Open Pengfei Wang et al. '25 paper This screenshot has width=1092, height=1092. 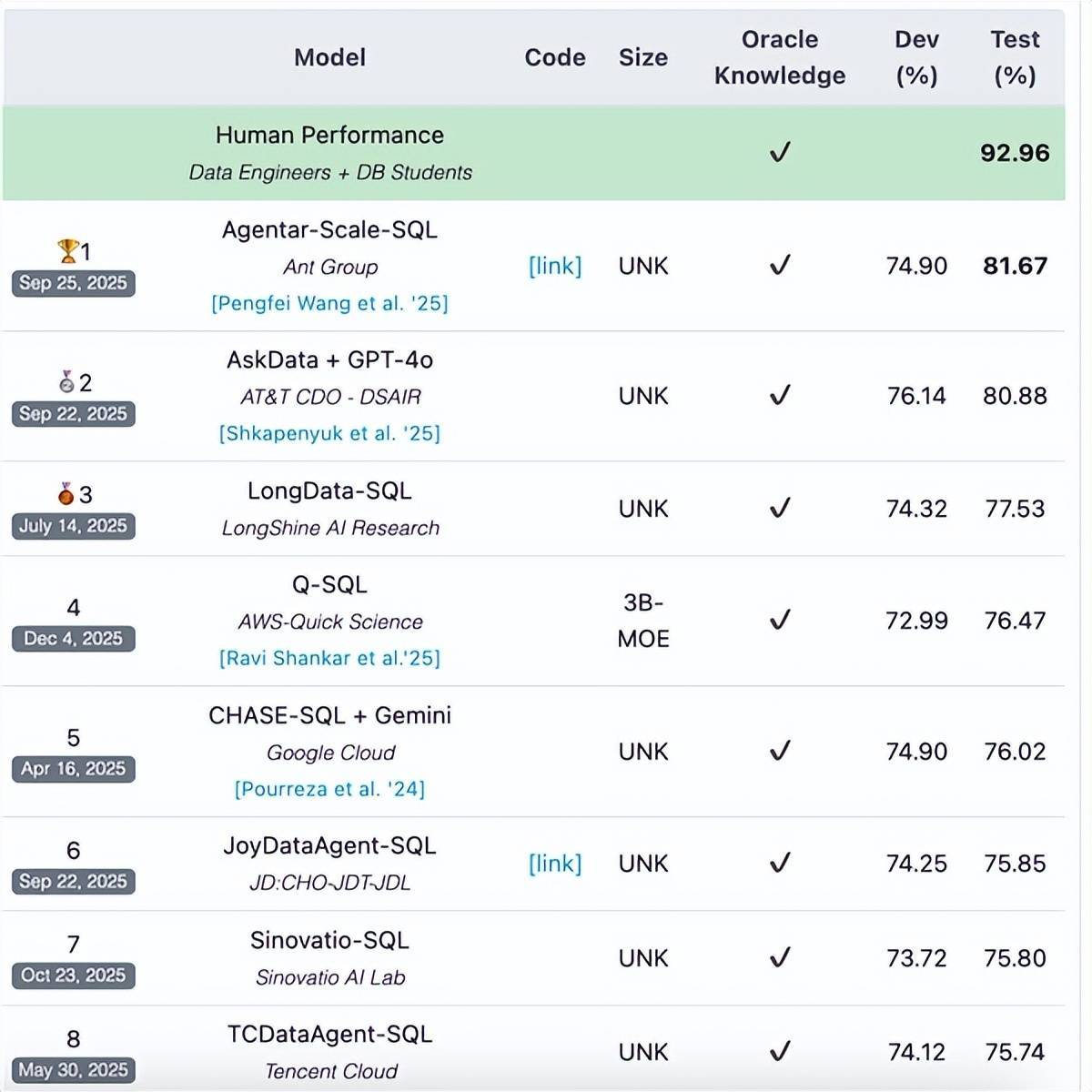tap(329, 303)
